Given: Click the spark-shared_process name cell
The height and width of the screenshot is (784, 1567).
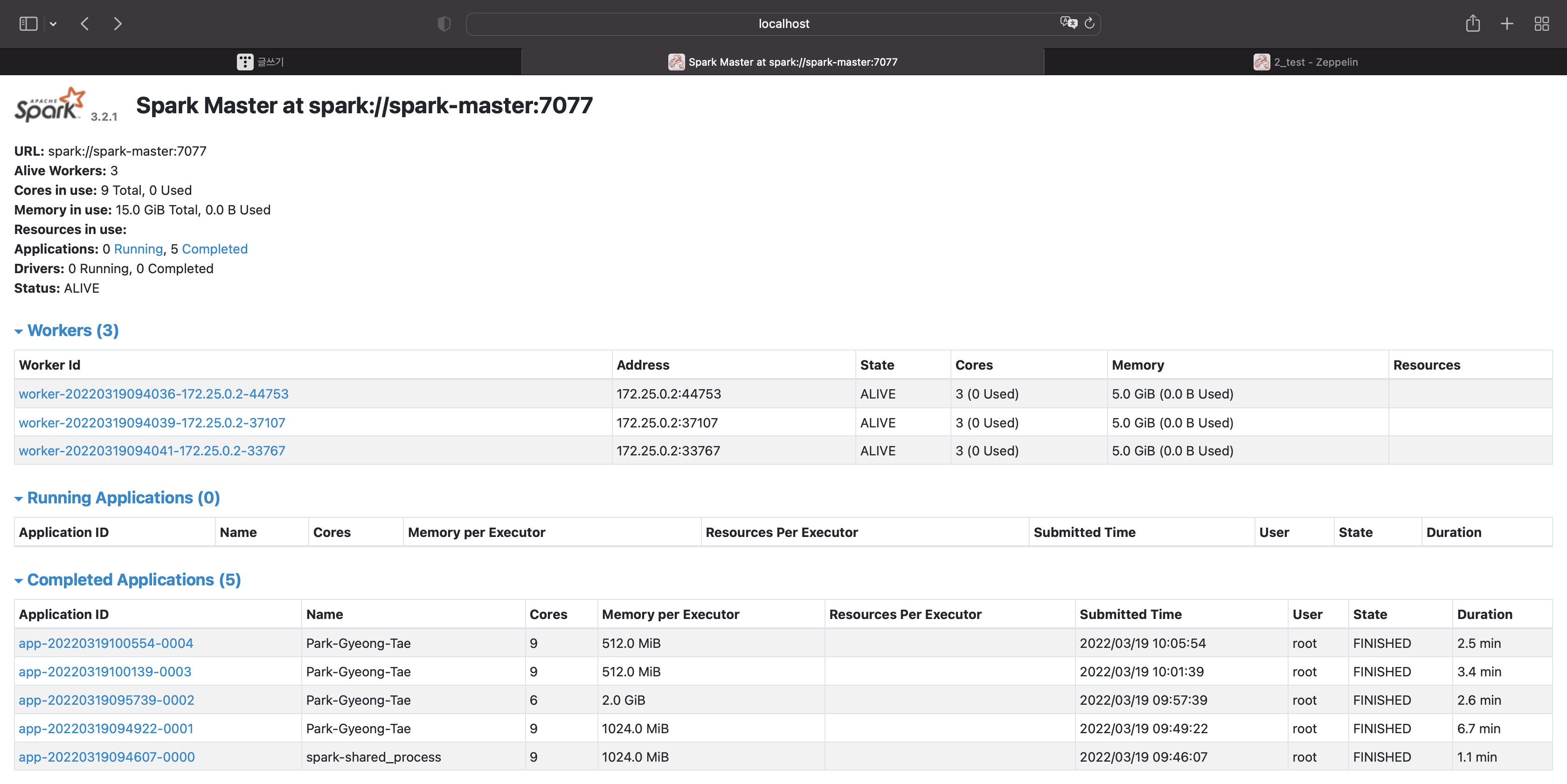Looking at the screenshot, I should tap(413, 757).
